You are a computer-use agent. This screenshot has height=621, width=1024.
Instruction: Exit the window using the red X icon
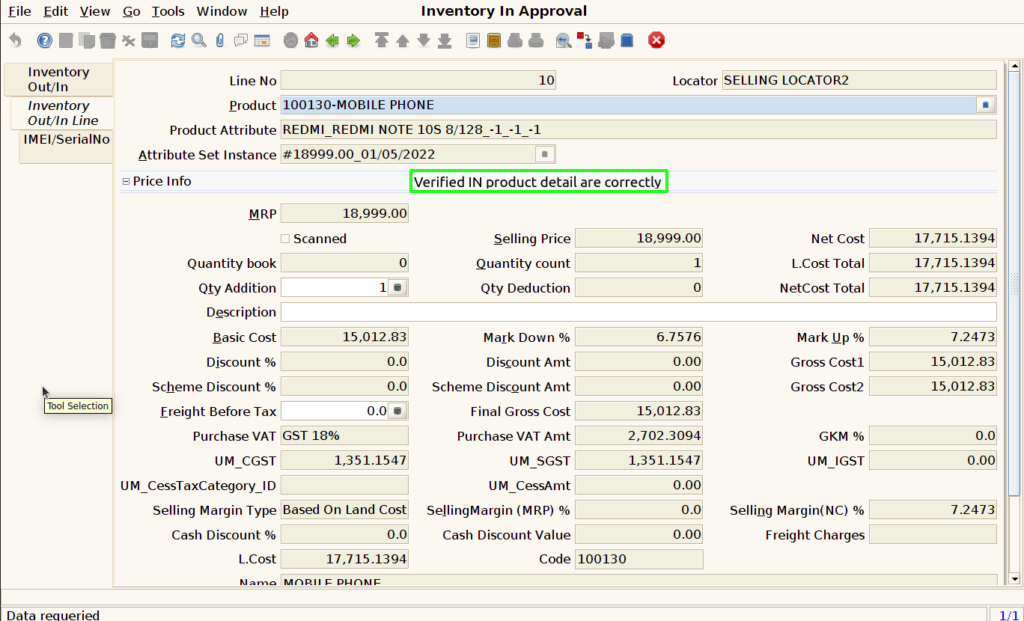pos(656,40)
